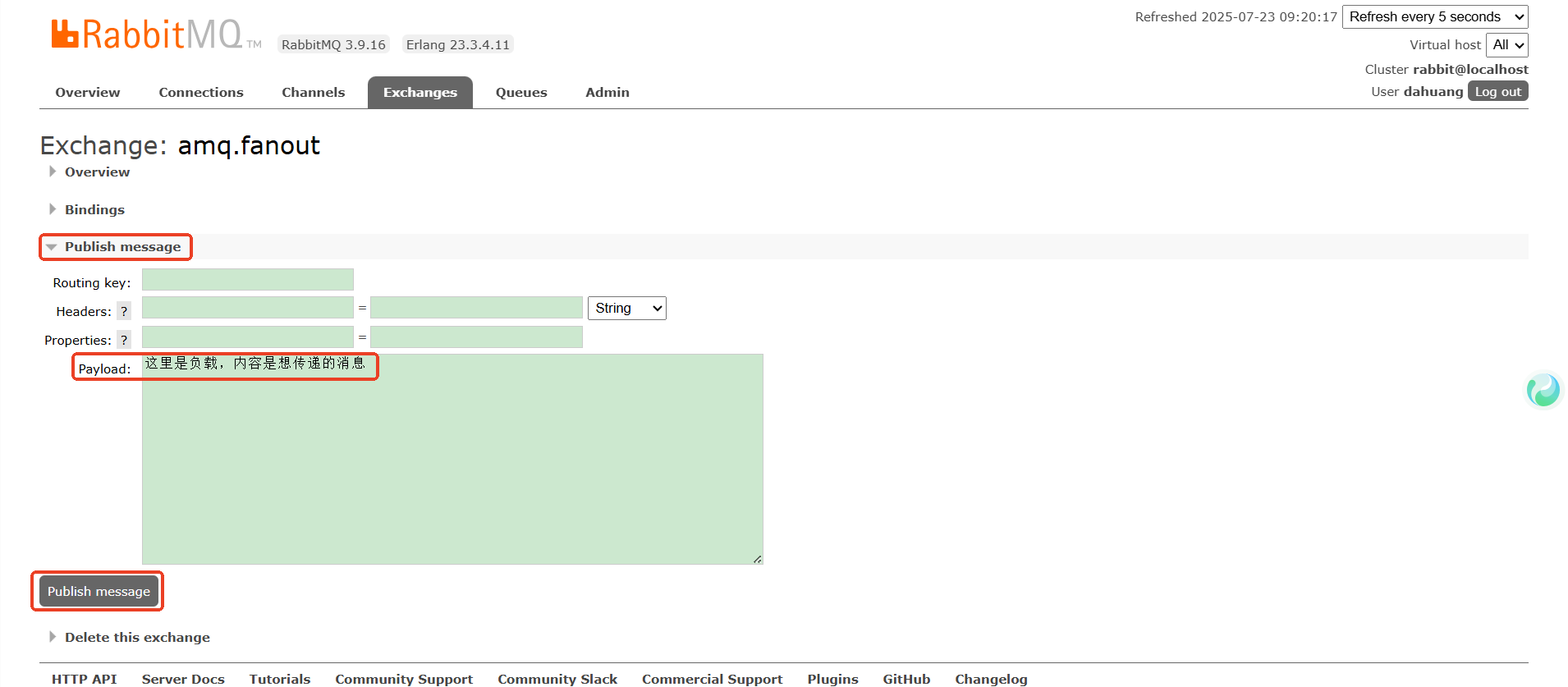Open the HTTP API link

(x=85, y=679)
